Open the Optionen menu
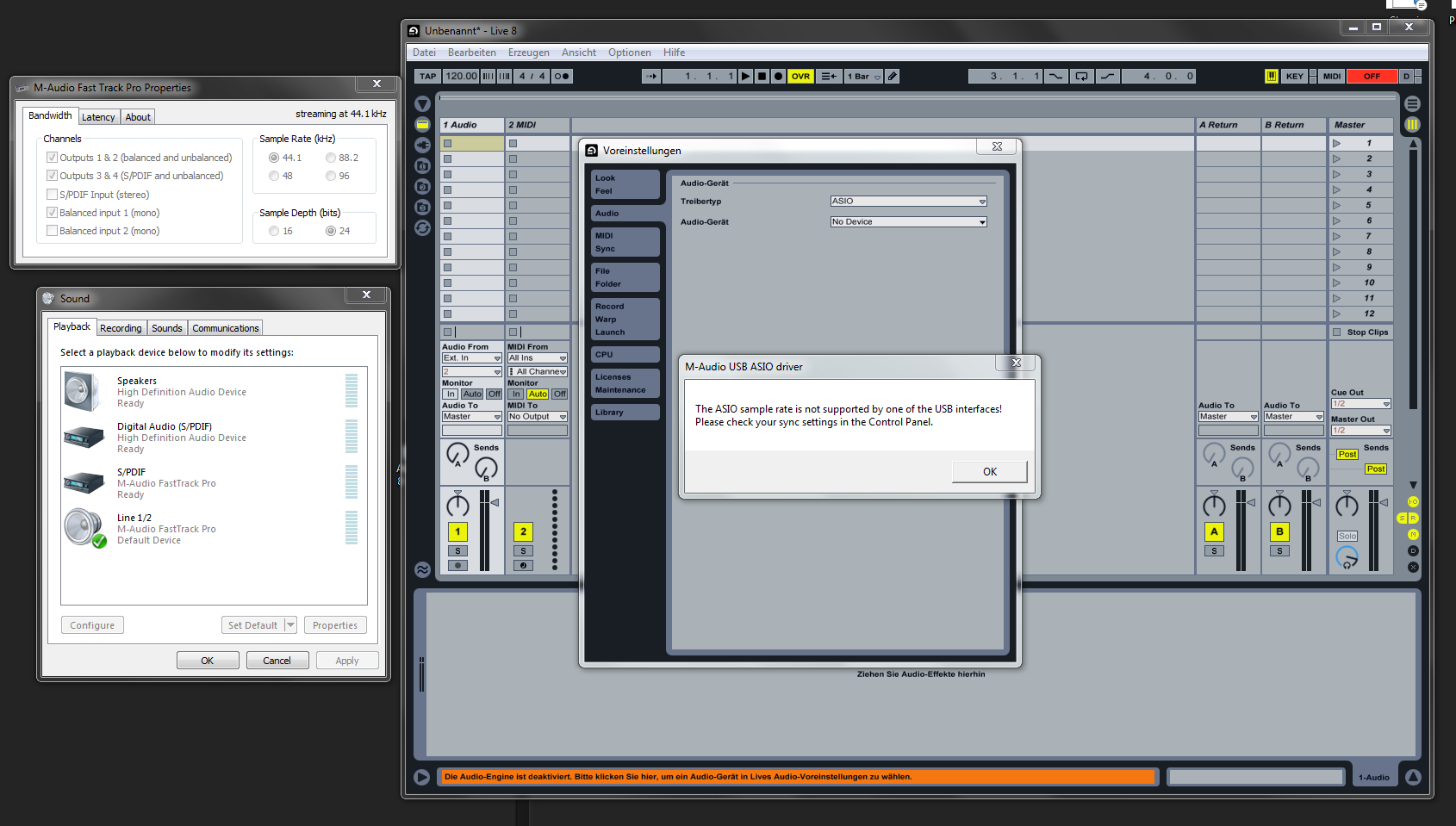This screenshot has height=826, width=1456. (x=629, y=53)
